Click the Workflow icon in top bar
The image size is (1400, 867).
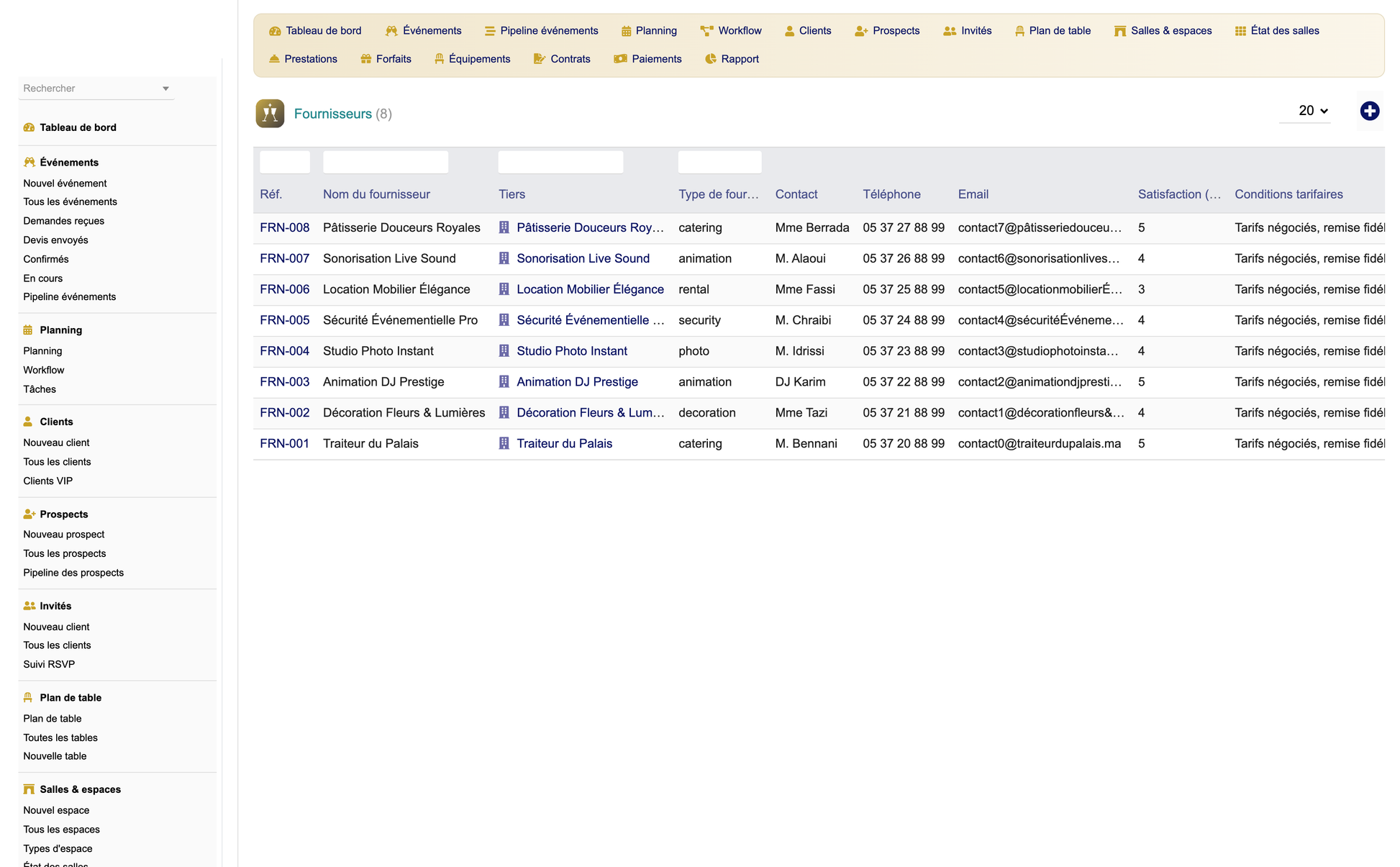tap(706, 31)
